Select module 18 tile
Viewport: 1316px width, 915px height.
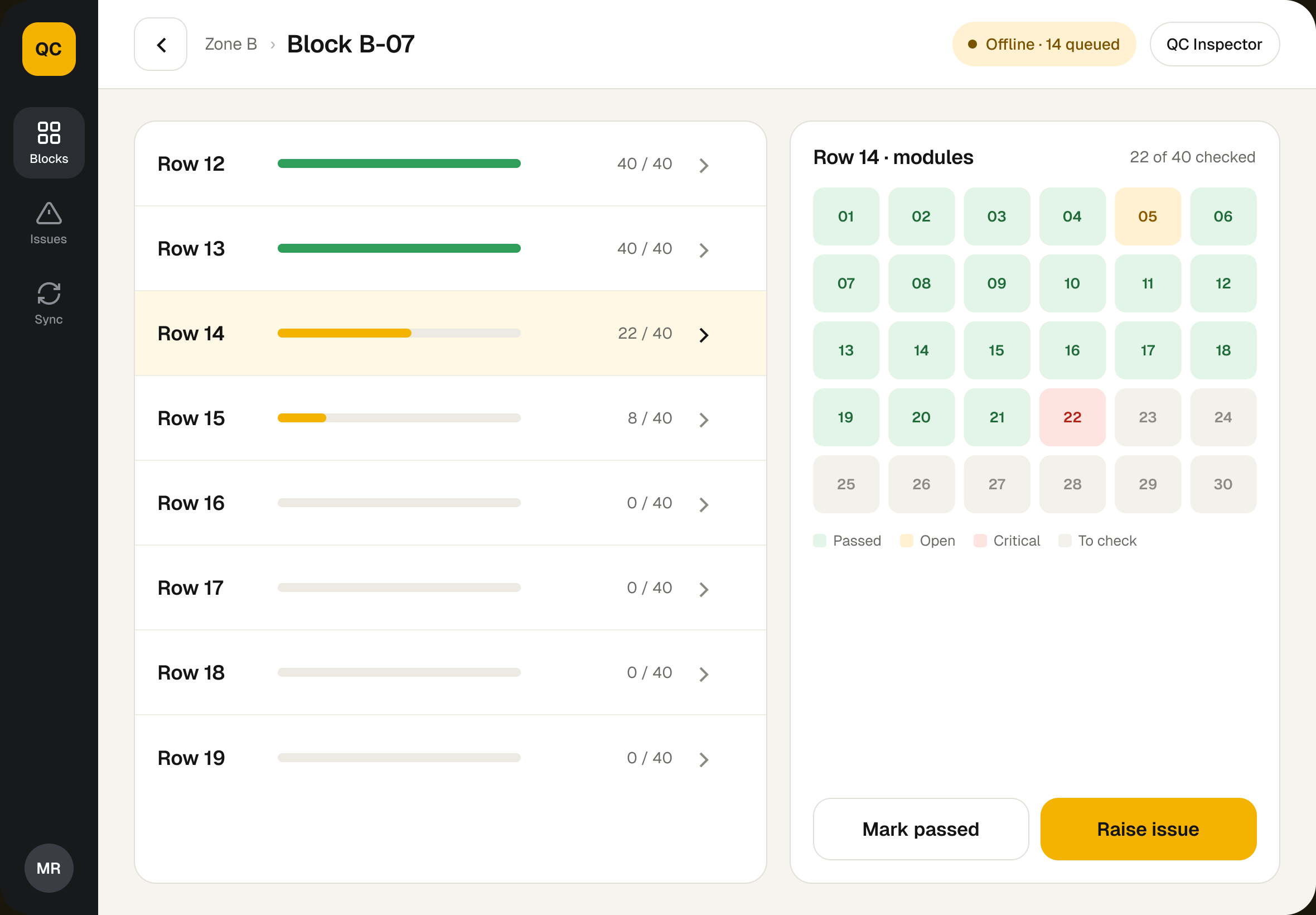pyautogui.click(x=1223, y=350)
